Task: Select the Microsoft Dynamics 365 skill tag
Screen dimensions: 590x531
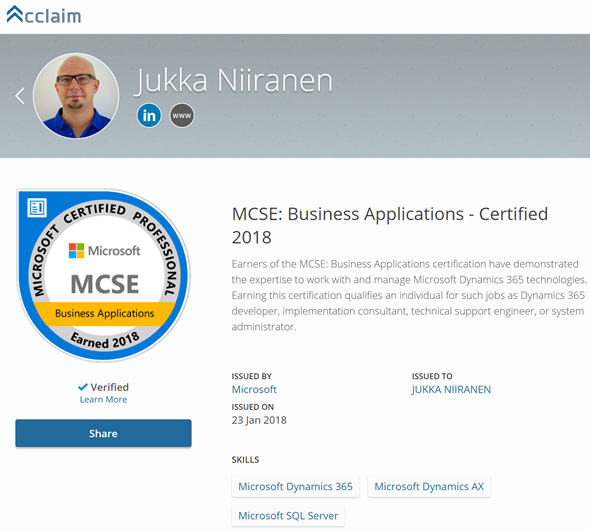Action: tap(295, 486)
